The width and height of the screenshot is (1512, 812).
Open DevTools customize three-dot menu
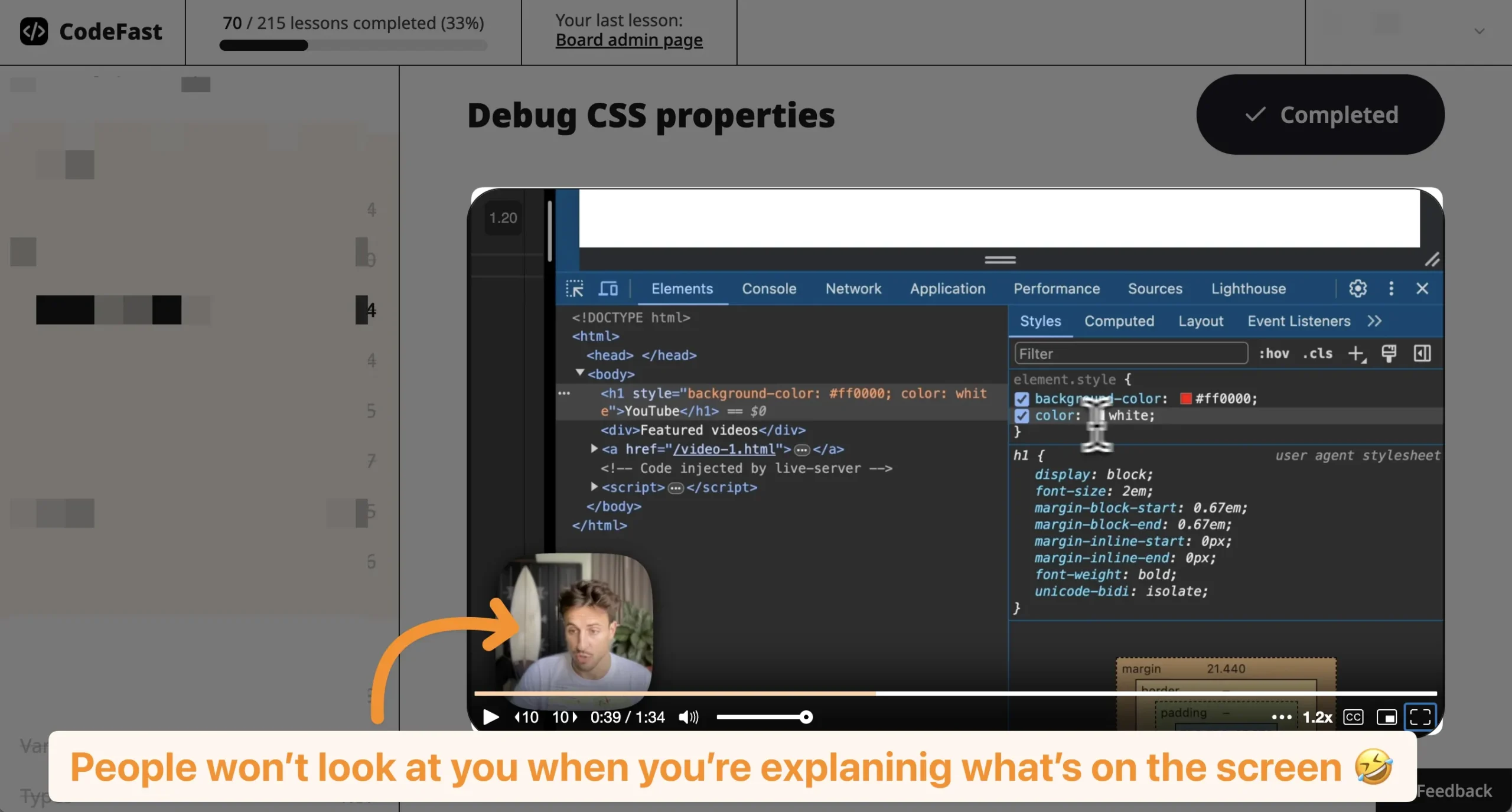pyautogui.click(x=1391, y=288)
